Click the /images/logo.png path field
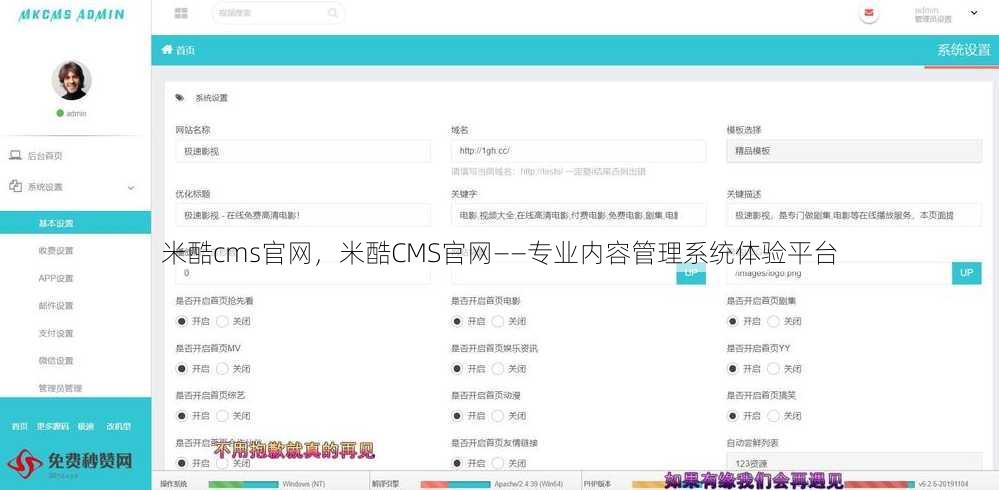 pyautogui.click(x=839, y=273)
